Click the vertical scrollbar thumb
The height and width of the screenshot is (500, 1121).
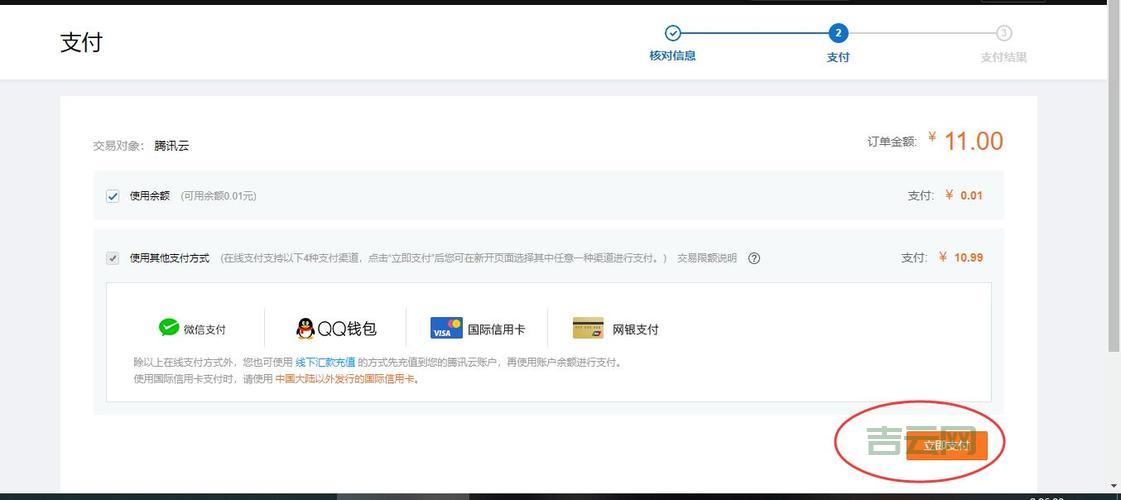tap(1114, 180)
